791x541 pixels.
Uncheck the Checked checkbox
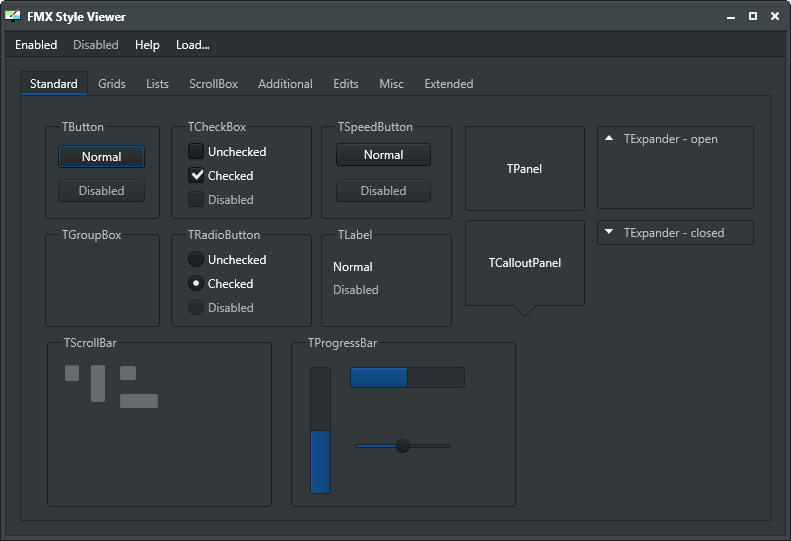tap(196, 176)
